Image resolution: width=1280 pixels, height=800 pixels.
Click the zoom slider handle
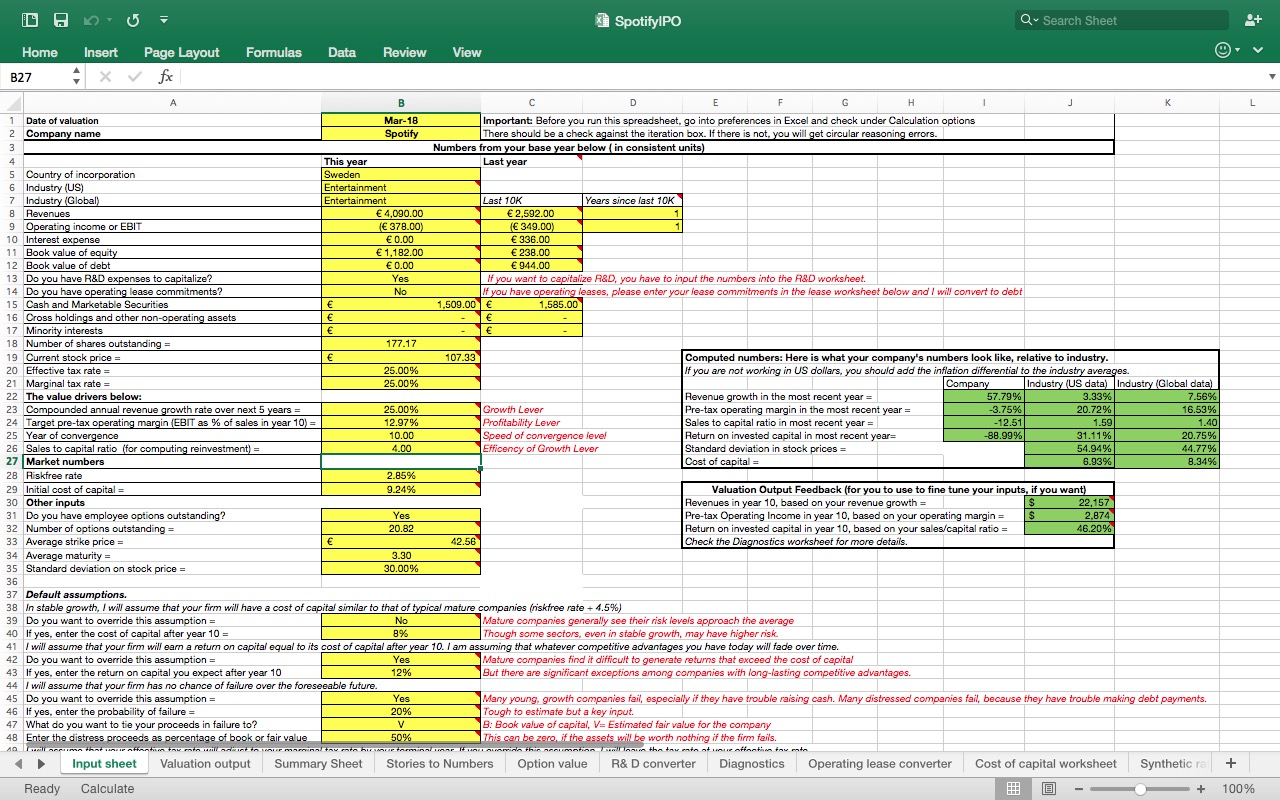tap(1141, 788)
